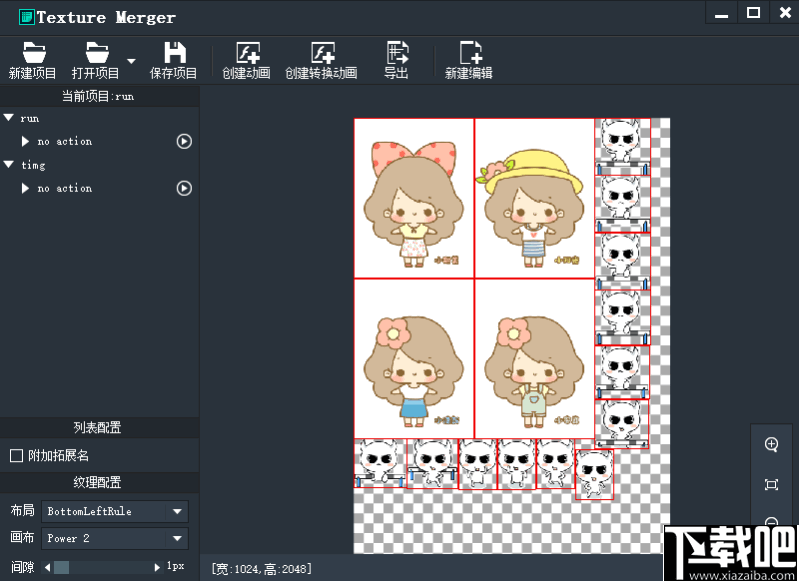This screenshot has width=799, height=581.
Task: Click the 打开项目 (Open Project) folder icon
Action: (x=97, y=53)
